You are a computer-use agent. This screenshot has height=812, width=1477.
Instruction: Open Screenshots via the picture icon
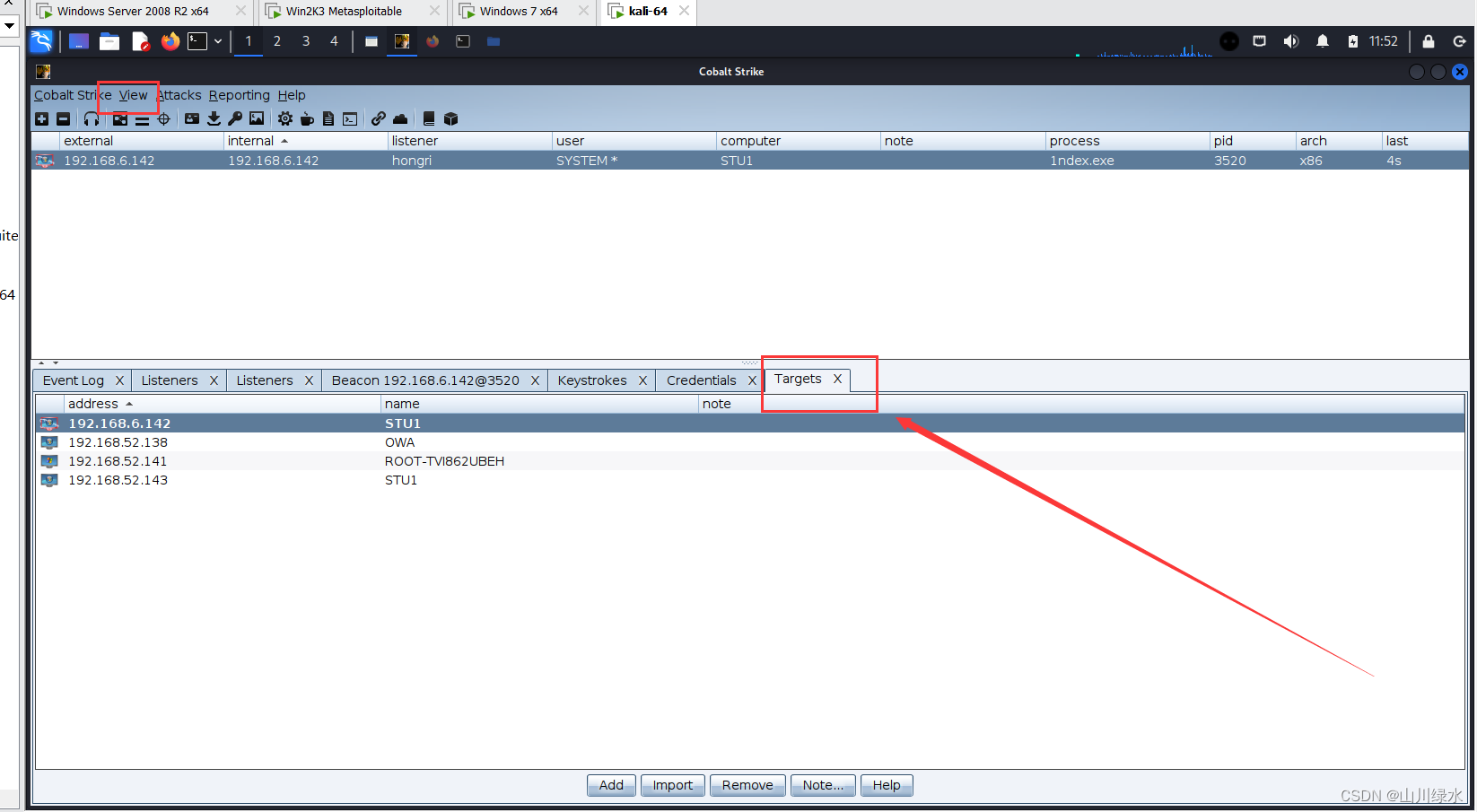(x=257, y=118)
